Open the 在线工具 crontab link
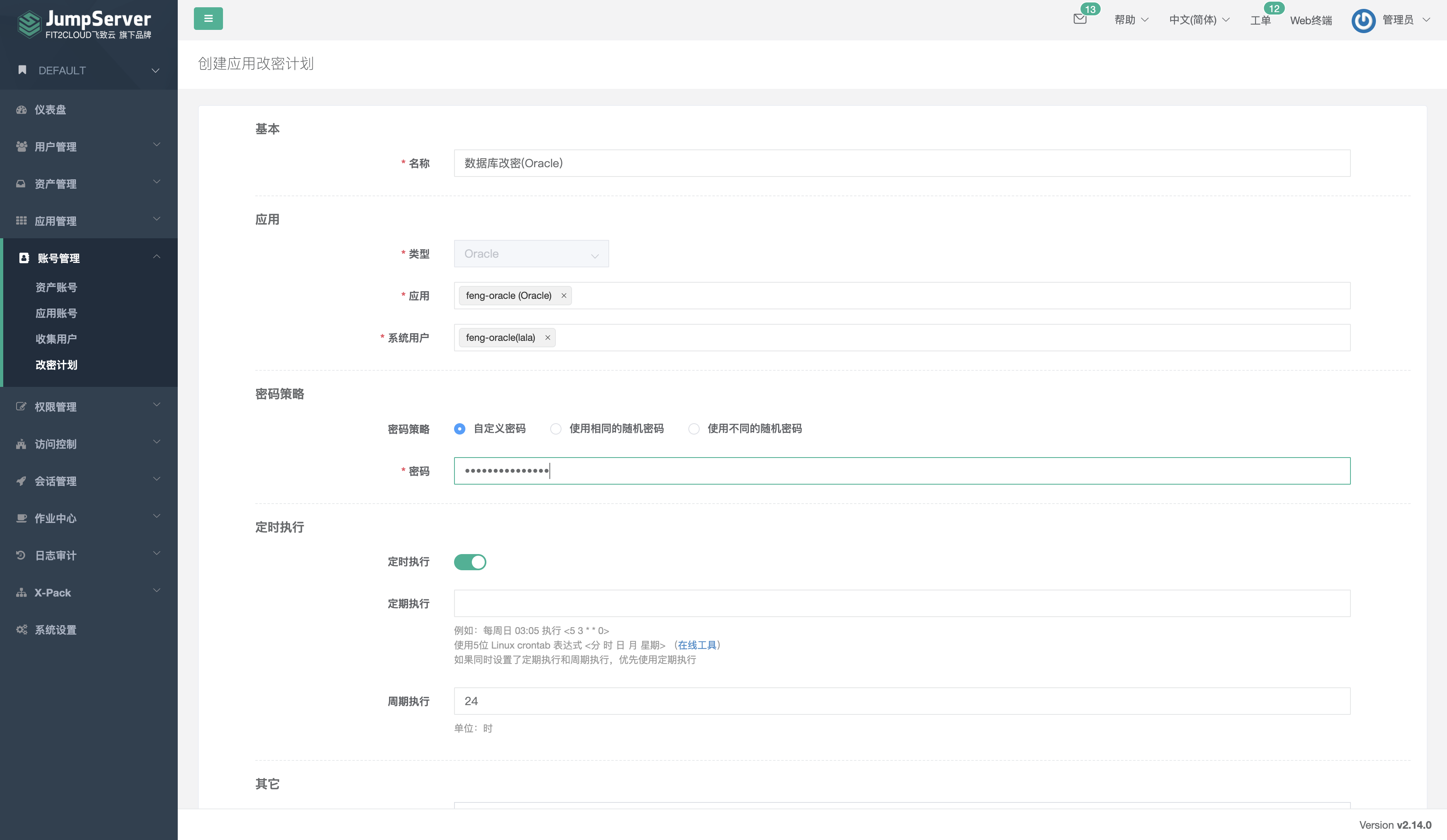The height and width of the screenshot is (840, 1447). point(697,645)
